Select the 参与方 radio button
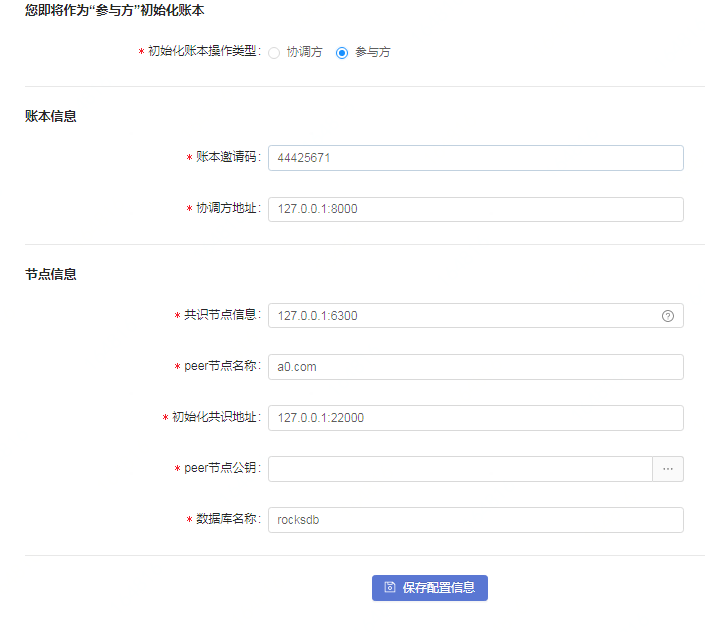705x632 pixels. tap(342, 53)
